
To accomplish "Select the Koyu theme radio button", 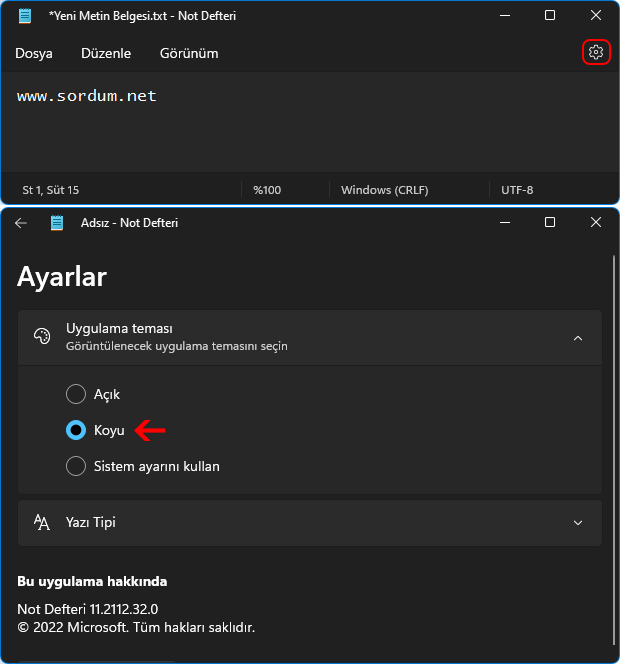I will [x=76, y=430].
